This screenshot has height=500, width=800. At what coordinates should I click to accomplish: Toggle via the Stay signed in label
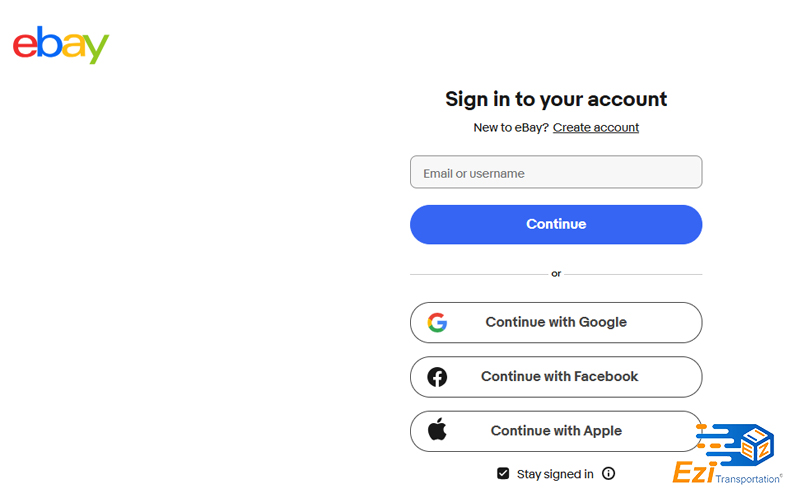point(555,474)
